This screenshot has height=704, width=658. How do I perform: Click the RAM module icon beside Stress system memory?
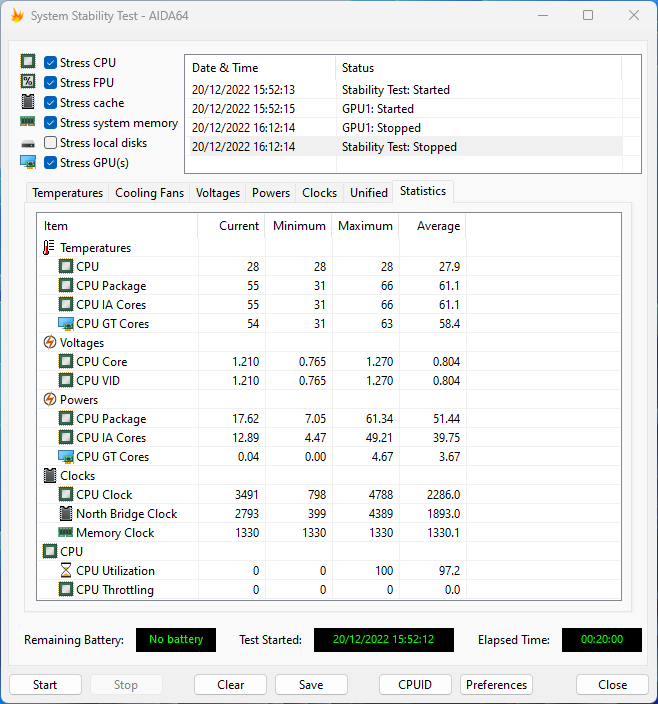pos(28,121)
